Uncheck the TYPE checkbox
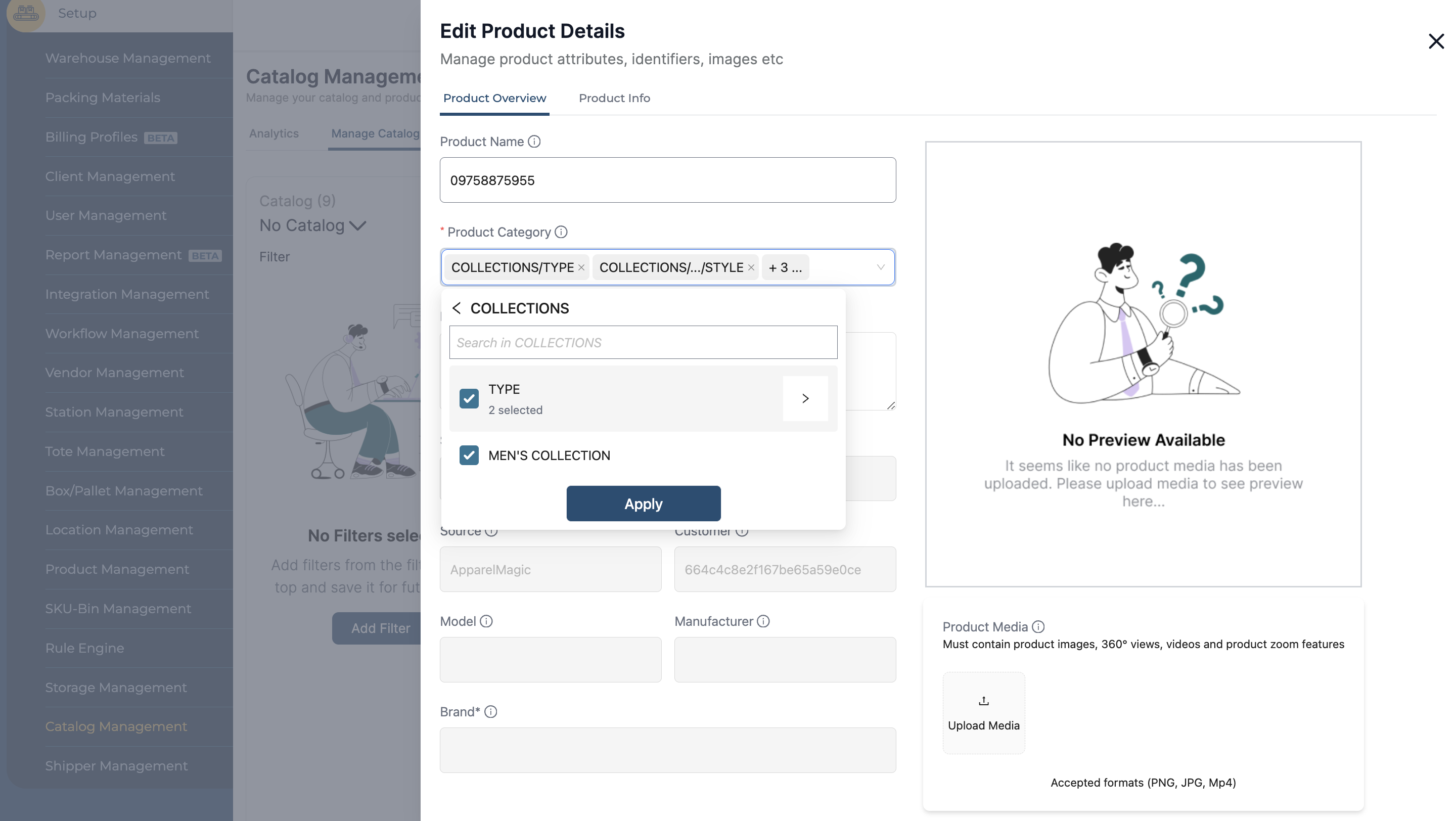The width and height of the screenshot is (1456, 821). pyautogui.click(x=469, y=399)
